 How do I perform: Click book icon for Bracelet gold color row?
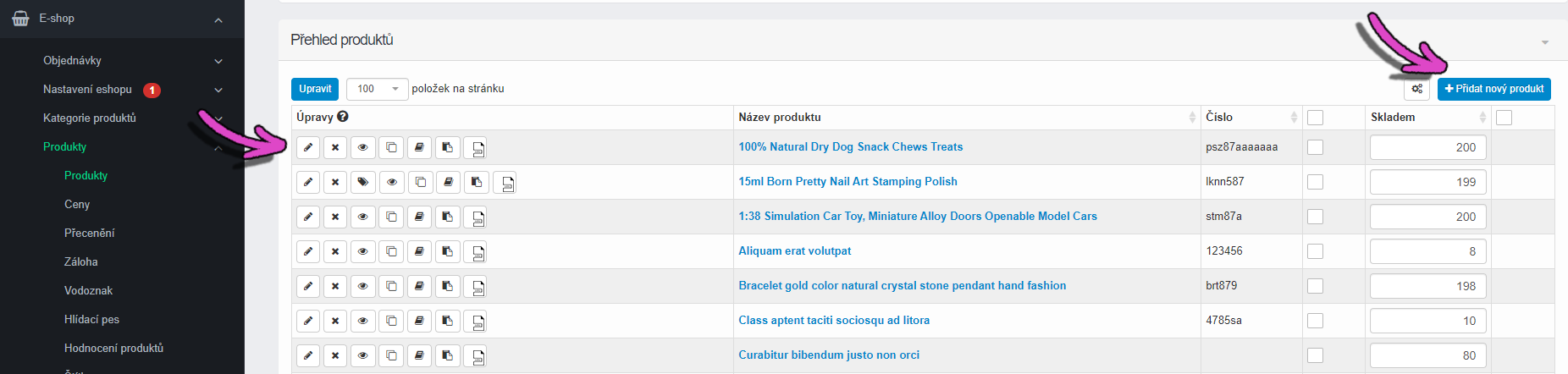coord(419,286)
